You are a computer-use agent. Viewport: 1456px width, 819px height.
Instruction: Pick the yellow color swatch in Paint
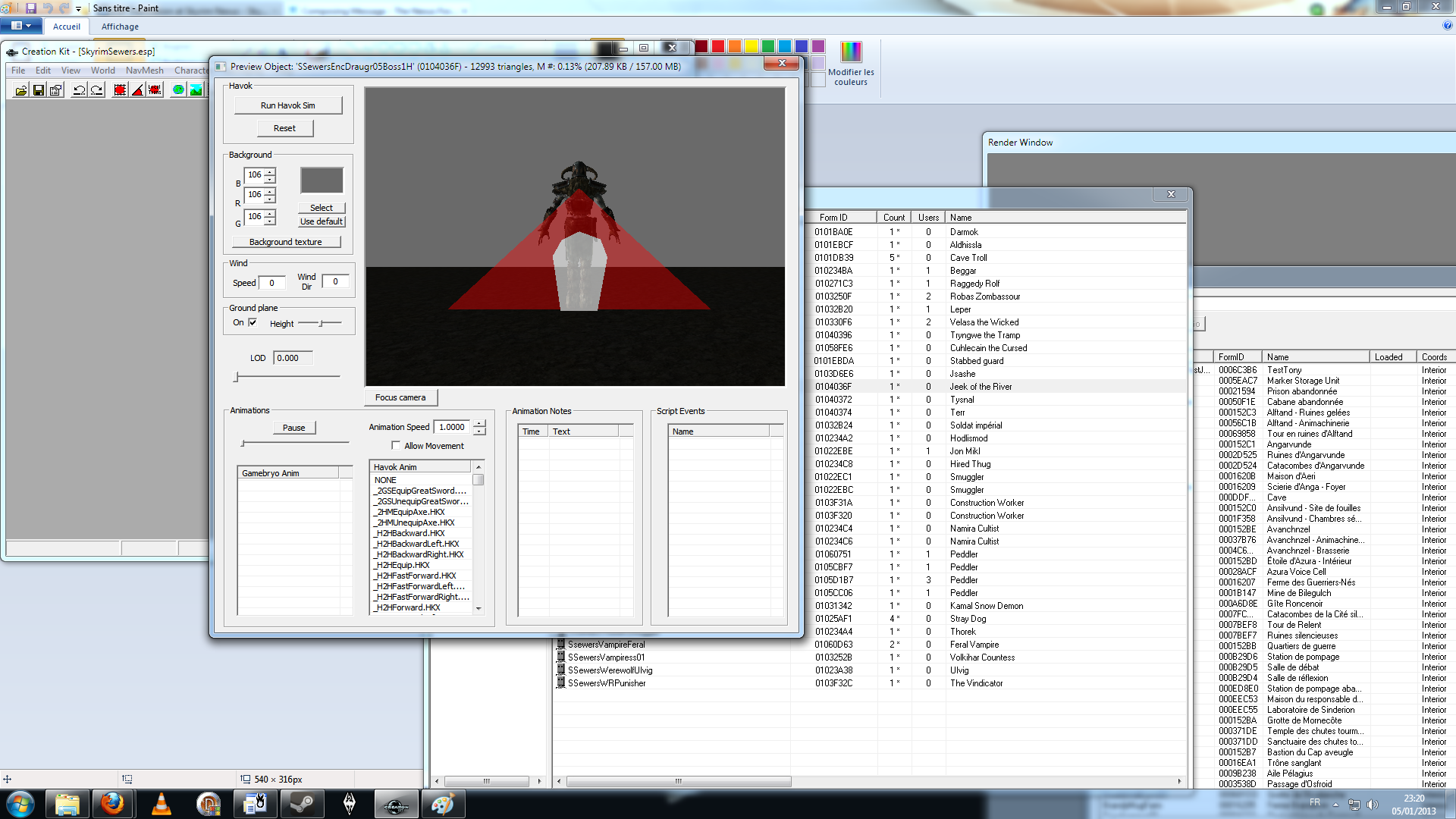752,46
